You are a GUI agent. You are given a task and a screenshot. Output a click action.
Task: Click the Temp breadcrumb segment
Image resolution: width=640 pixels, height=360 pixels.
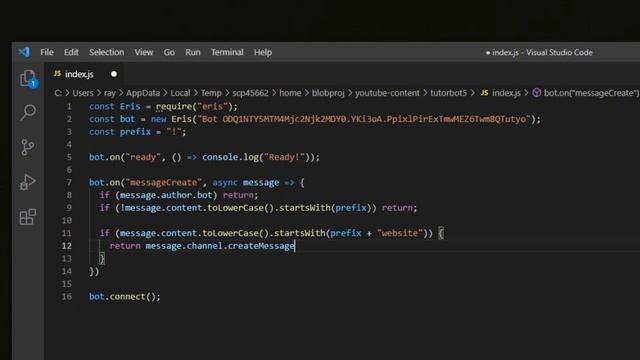211,93
